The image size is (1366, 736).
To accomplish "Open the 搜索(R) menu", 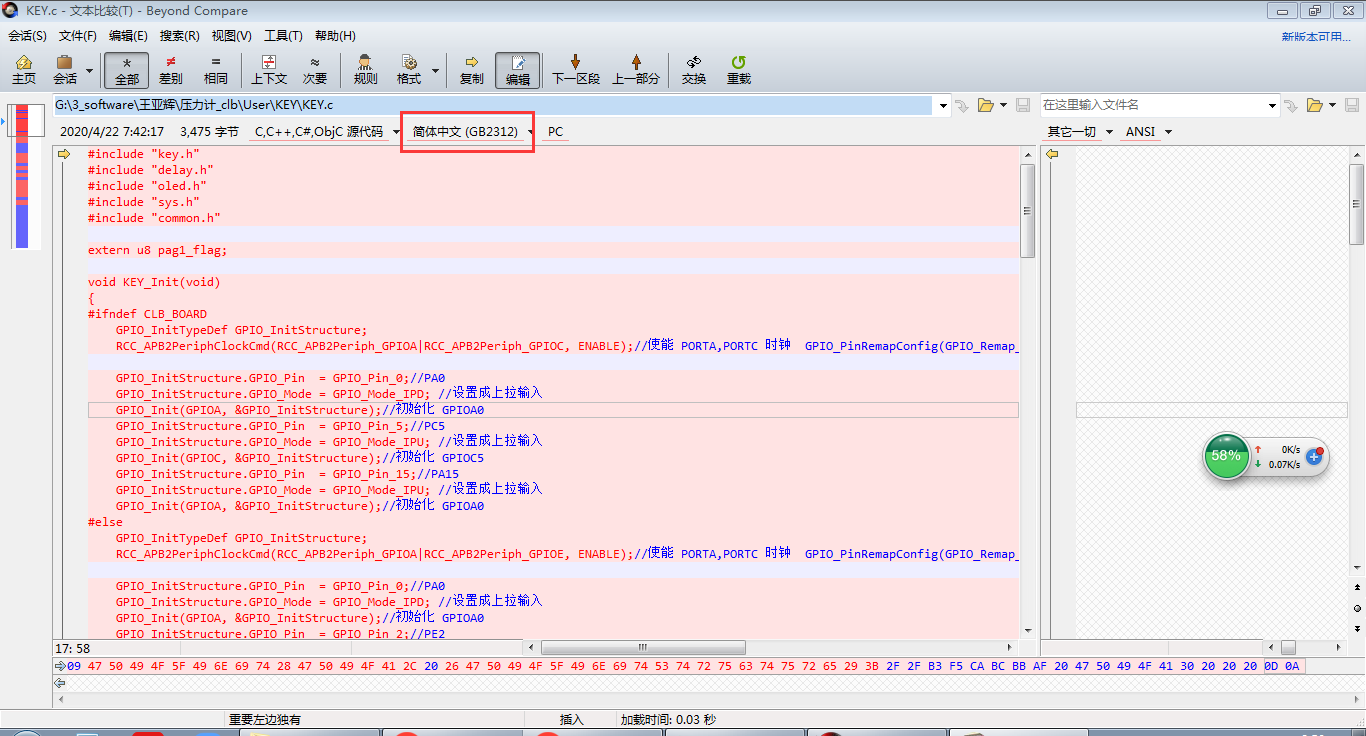I will [x=180, y=35].
